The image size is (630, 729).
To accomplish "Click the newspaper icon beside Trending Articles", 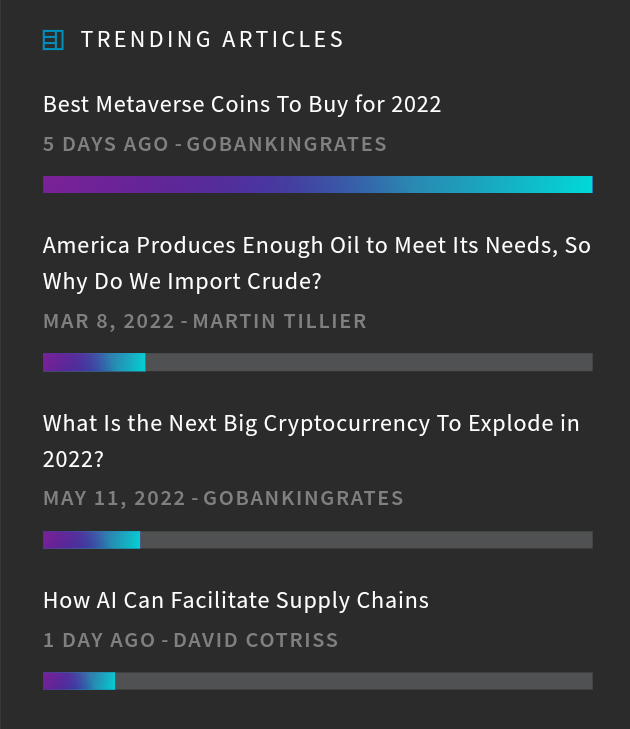I will [53, 40].
